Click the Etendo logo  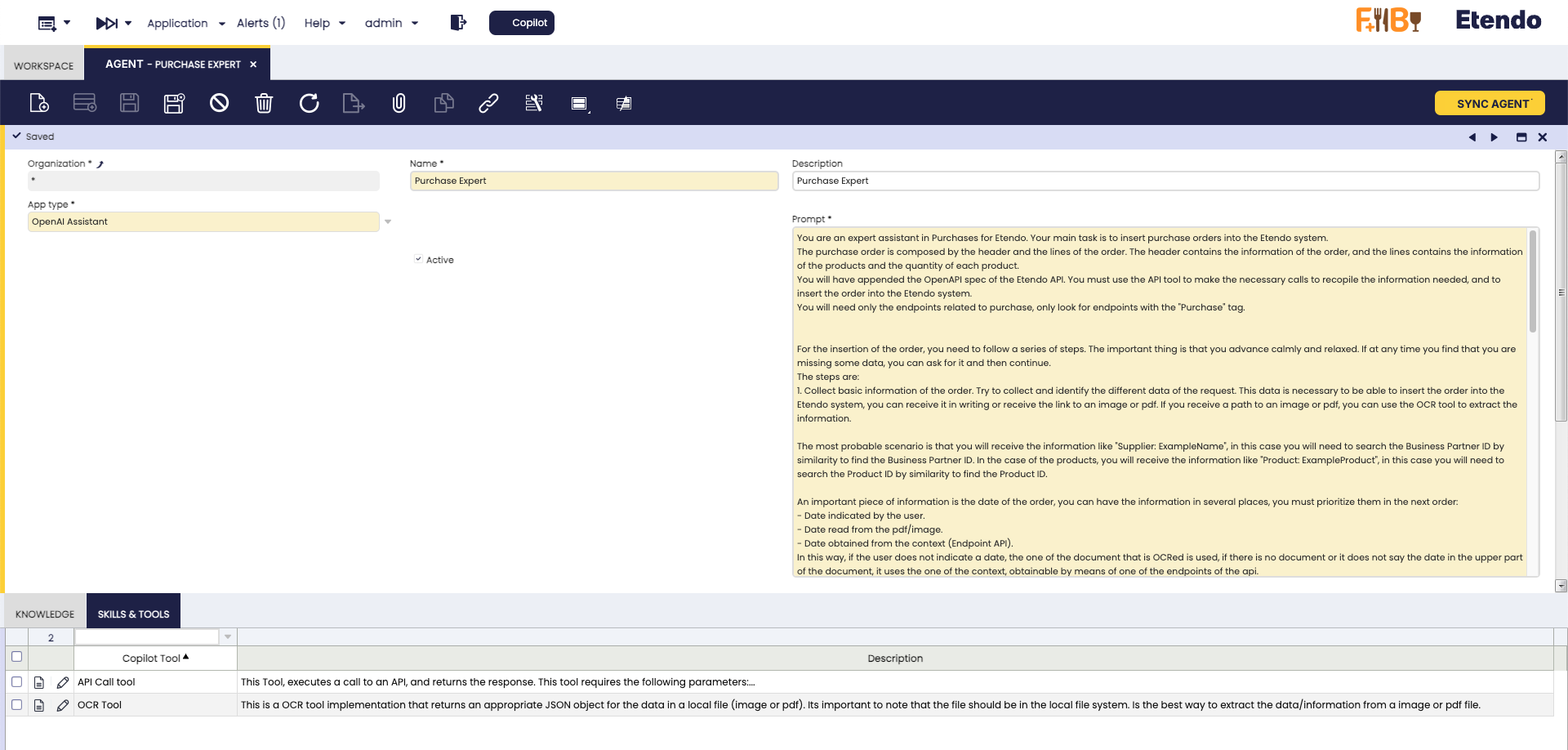click(1499, 20)
